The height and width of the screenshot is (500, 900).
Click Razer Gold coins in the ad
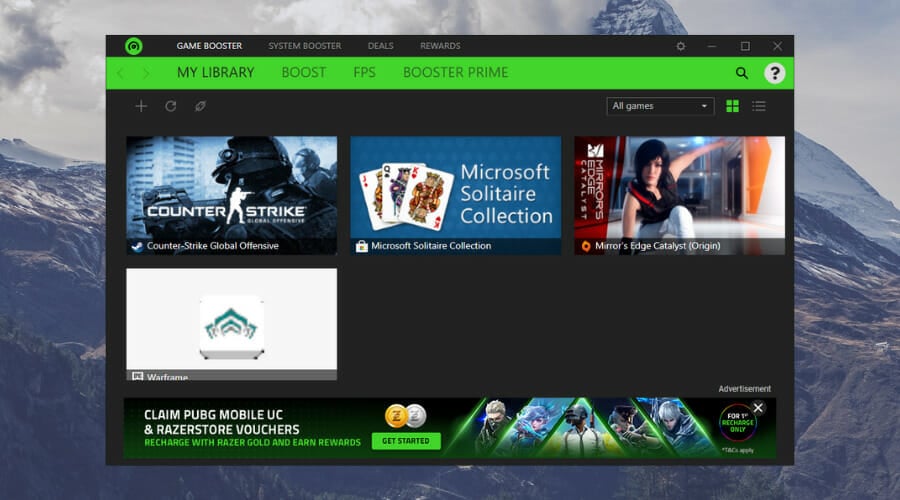coord(406,416)
